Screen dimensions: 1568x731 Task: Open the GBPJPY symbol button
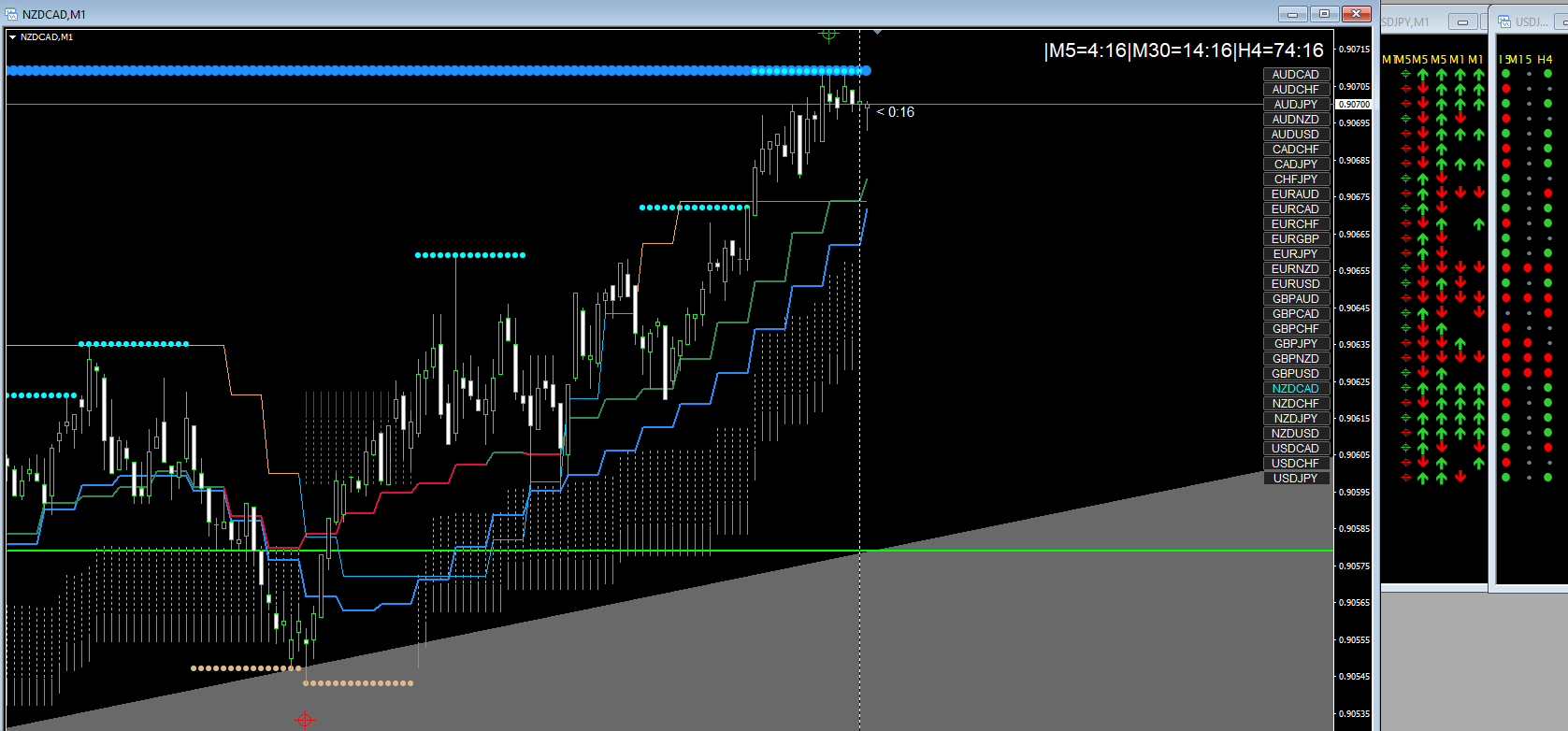click(x=1296, y=344)
